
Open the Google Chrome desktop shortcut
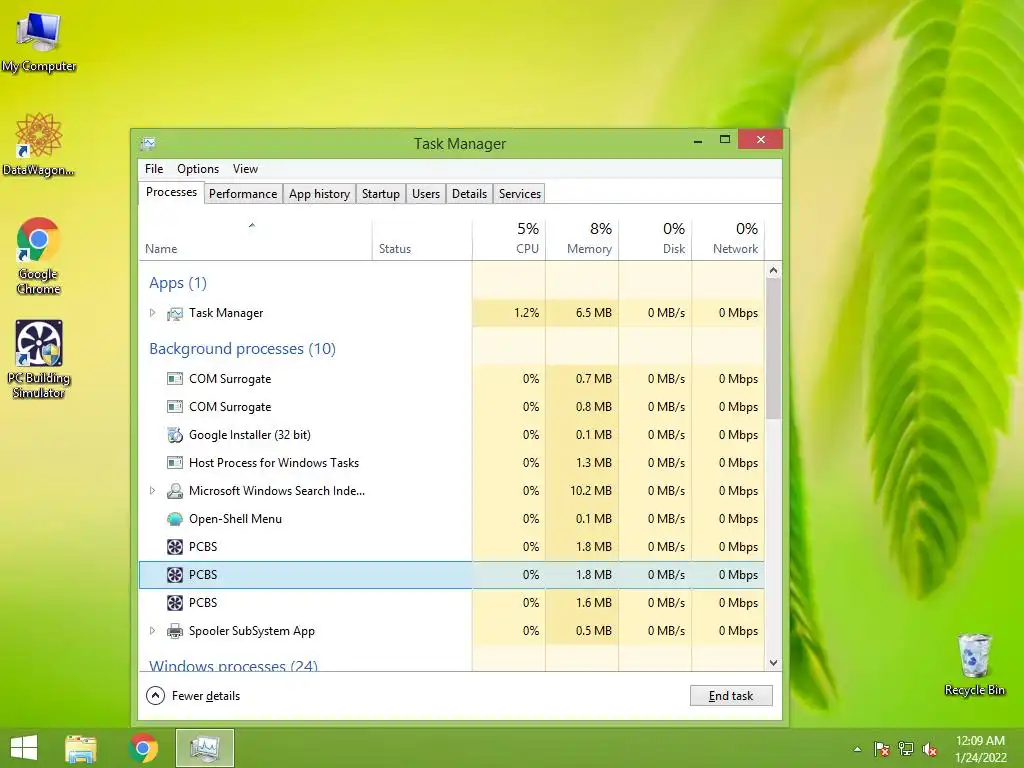38,256
